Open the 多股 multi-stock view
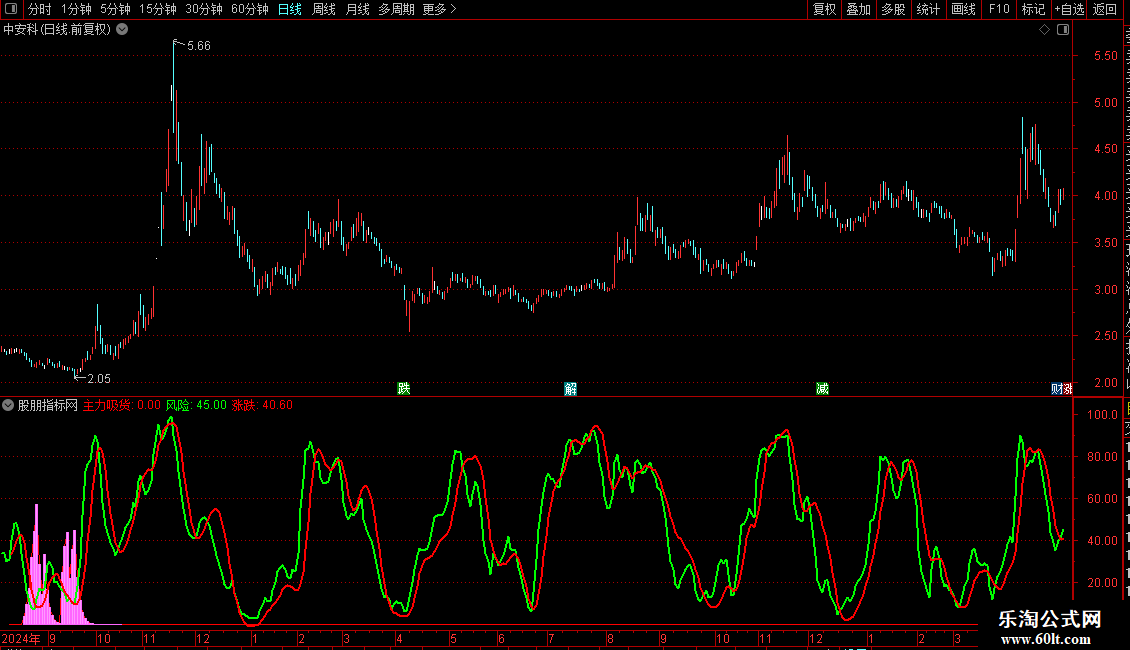 (893, 9)
